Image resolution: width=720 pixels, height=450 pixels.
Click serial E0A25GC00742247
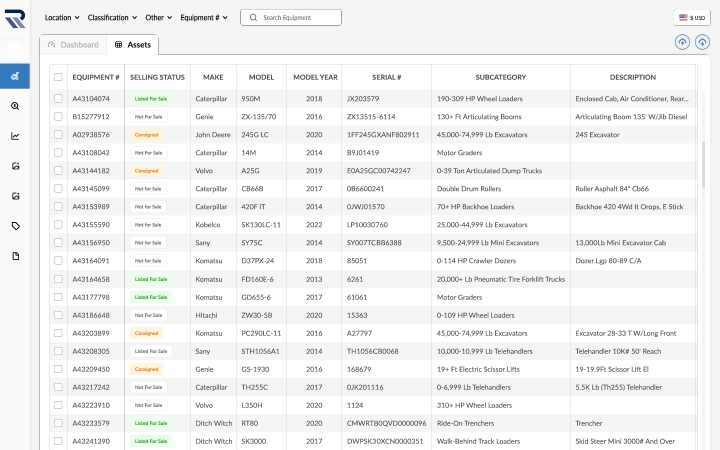coord(379,170)
